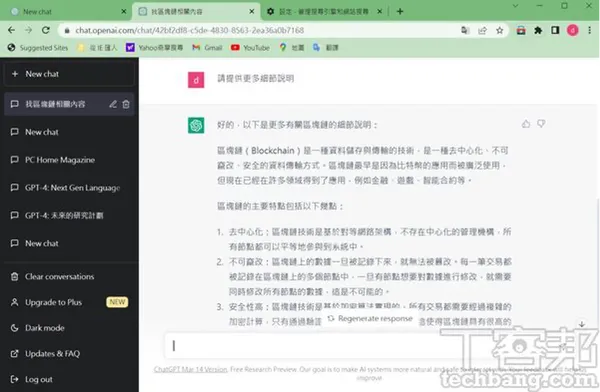600x392 pixels.
Task: Click browser back arrow
Action: (x=11, y=30)
